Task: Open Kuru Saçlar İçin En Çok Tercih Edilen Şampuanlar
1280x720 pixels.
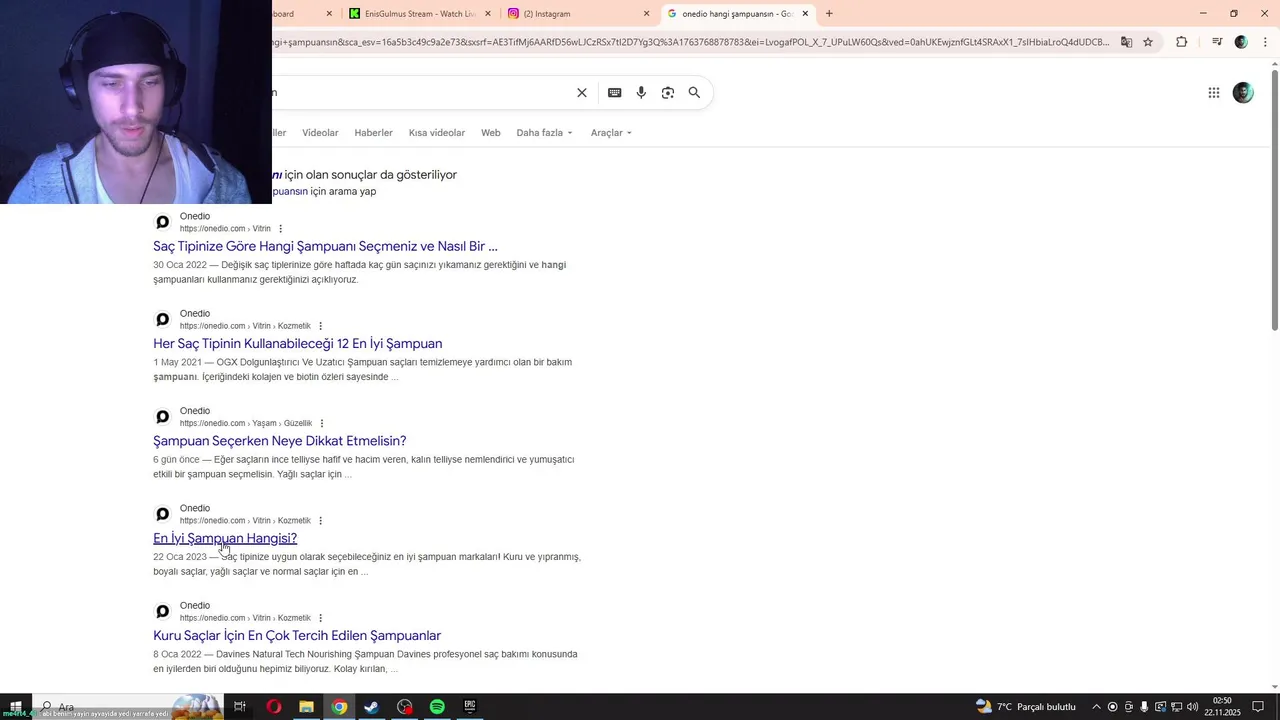Action: (297, 636)
